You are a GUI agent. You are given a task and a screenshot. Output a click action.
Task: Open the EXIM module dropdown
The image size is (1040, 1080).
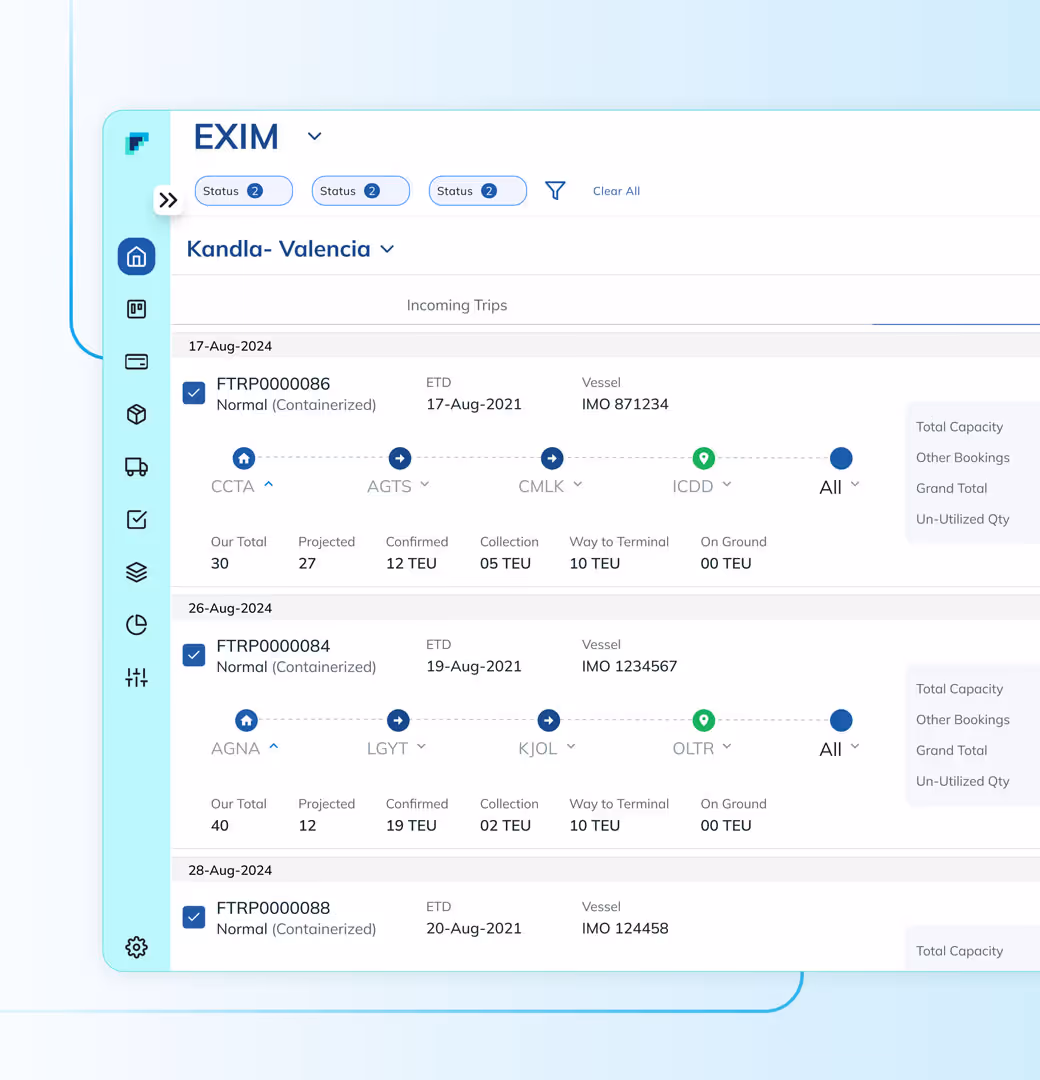(x=315, y=136)
